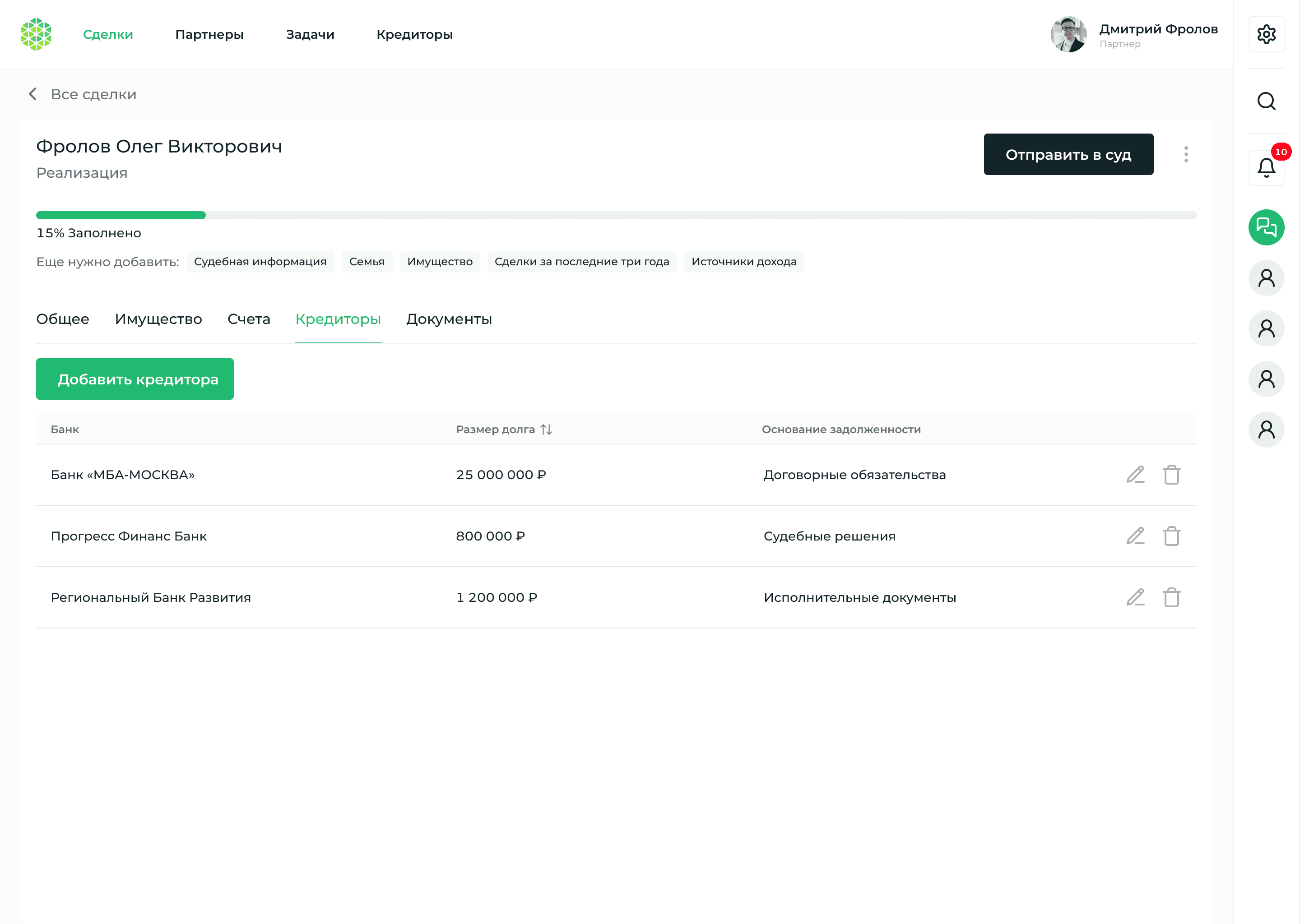The image size is (1300, 924).
Task: Select the green Кредиторы deal tab
Action: tap(338, 319)
